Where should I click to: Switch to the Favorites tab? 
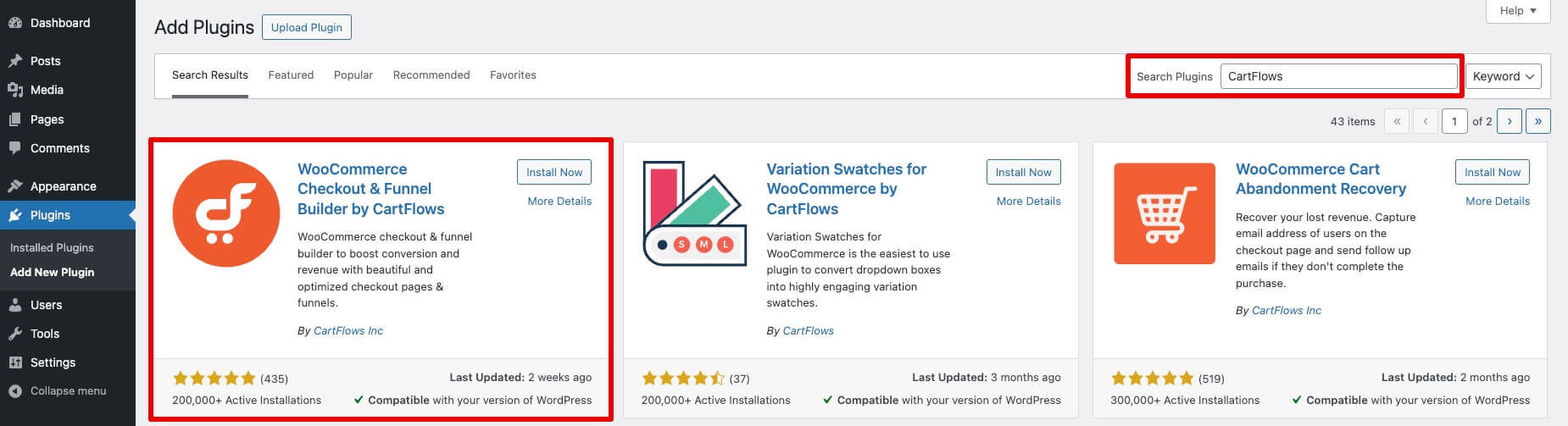tap(513, 75)
